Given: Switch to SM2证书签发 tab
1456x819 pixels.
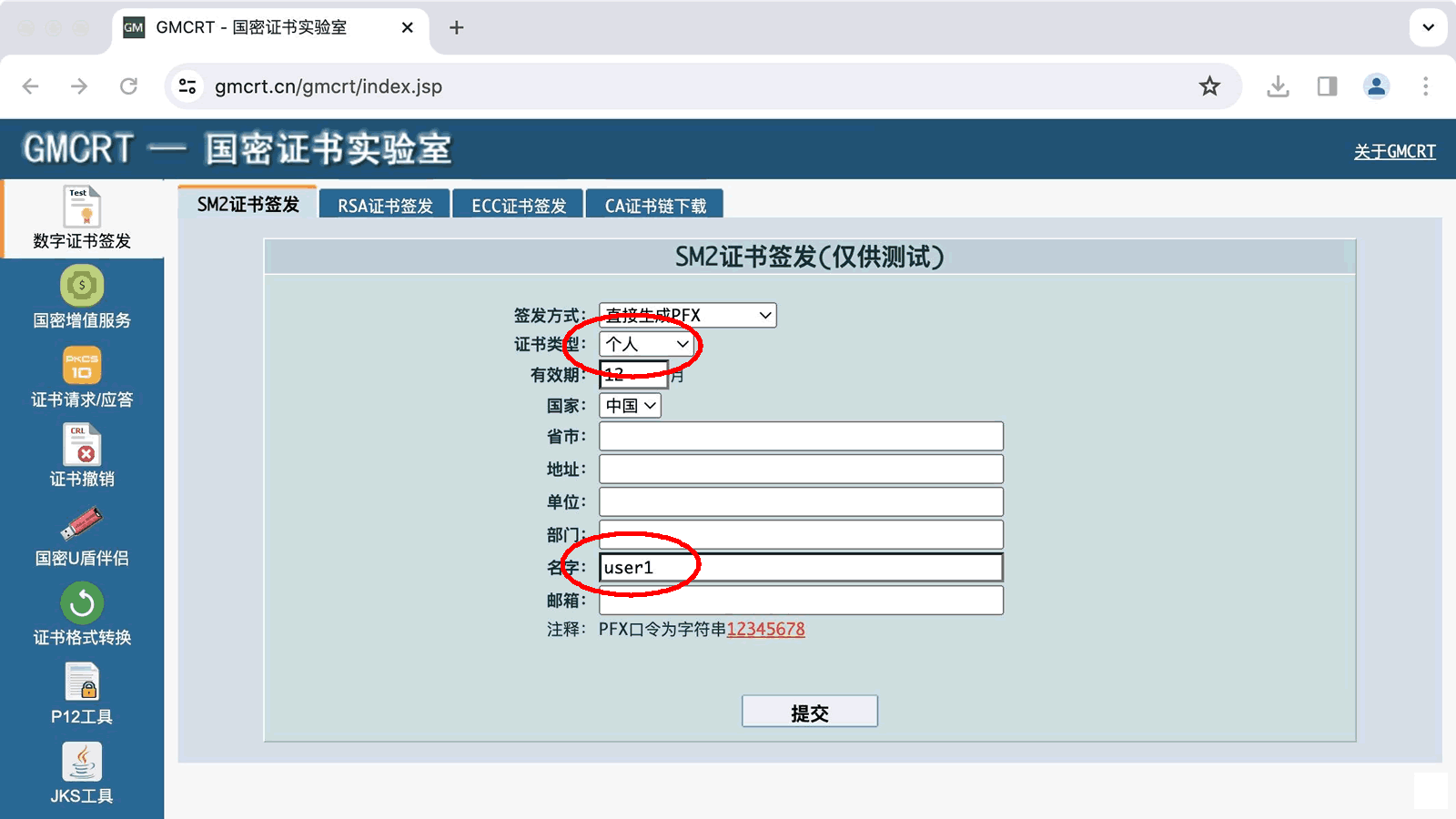Looking at the screenshot, I should click(x=248, y=204).
